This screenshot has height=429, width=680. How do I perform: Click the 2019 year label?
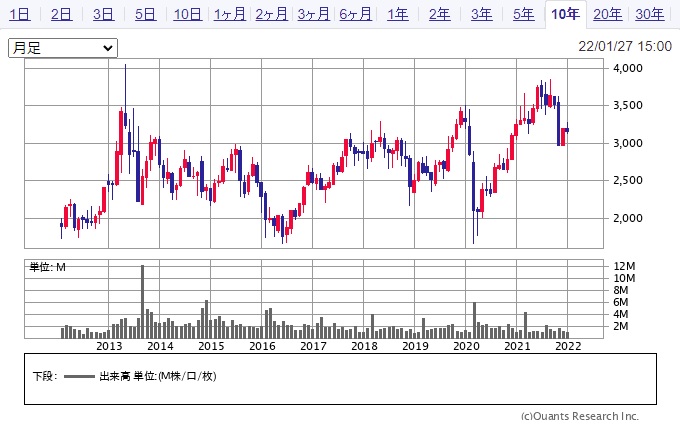tap(415, 346)
